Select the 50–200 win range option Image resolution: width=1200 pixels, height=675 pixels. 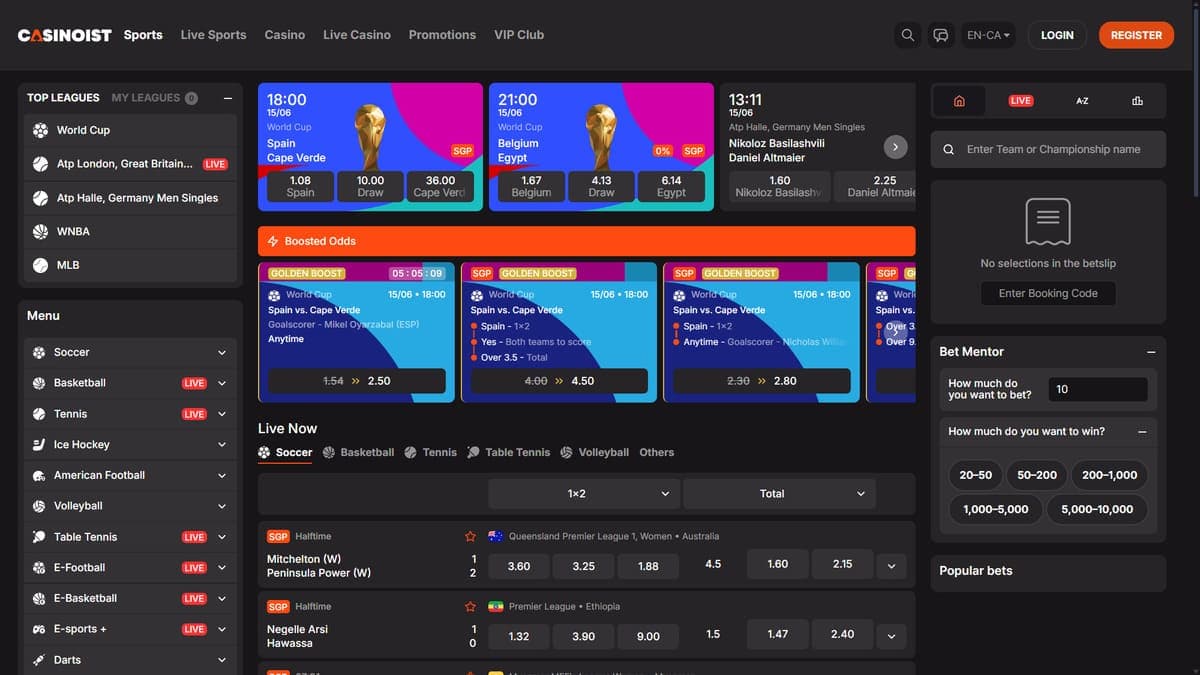pyautogui.click(x=1037, y=475)
